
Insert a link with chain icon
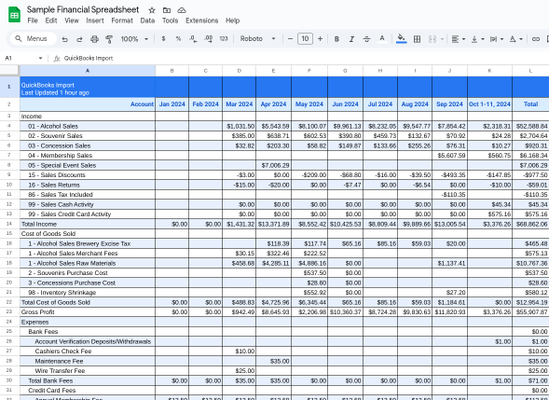(x=536, y=39)
